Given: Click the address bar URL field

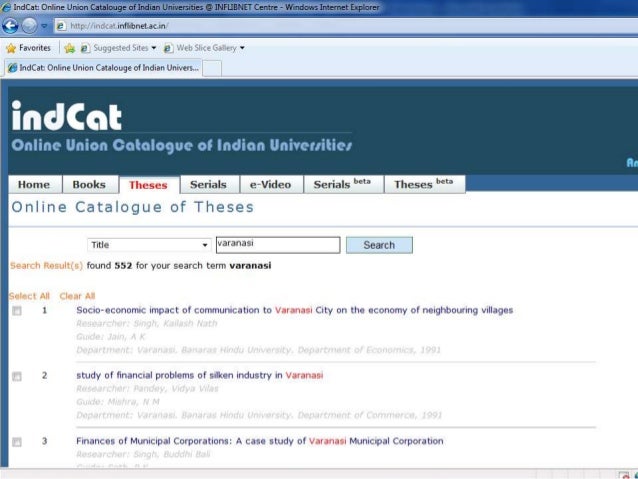Looking at the screenshot, I should 346,26.
